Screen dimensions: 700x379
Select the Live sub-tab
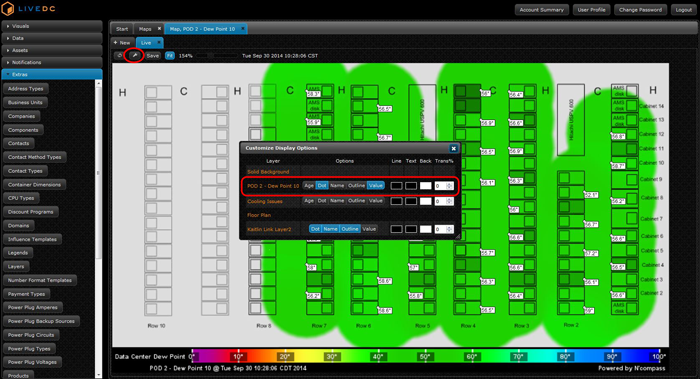[x=146, y=43]
